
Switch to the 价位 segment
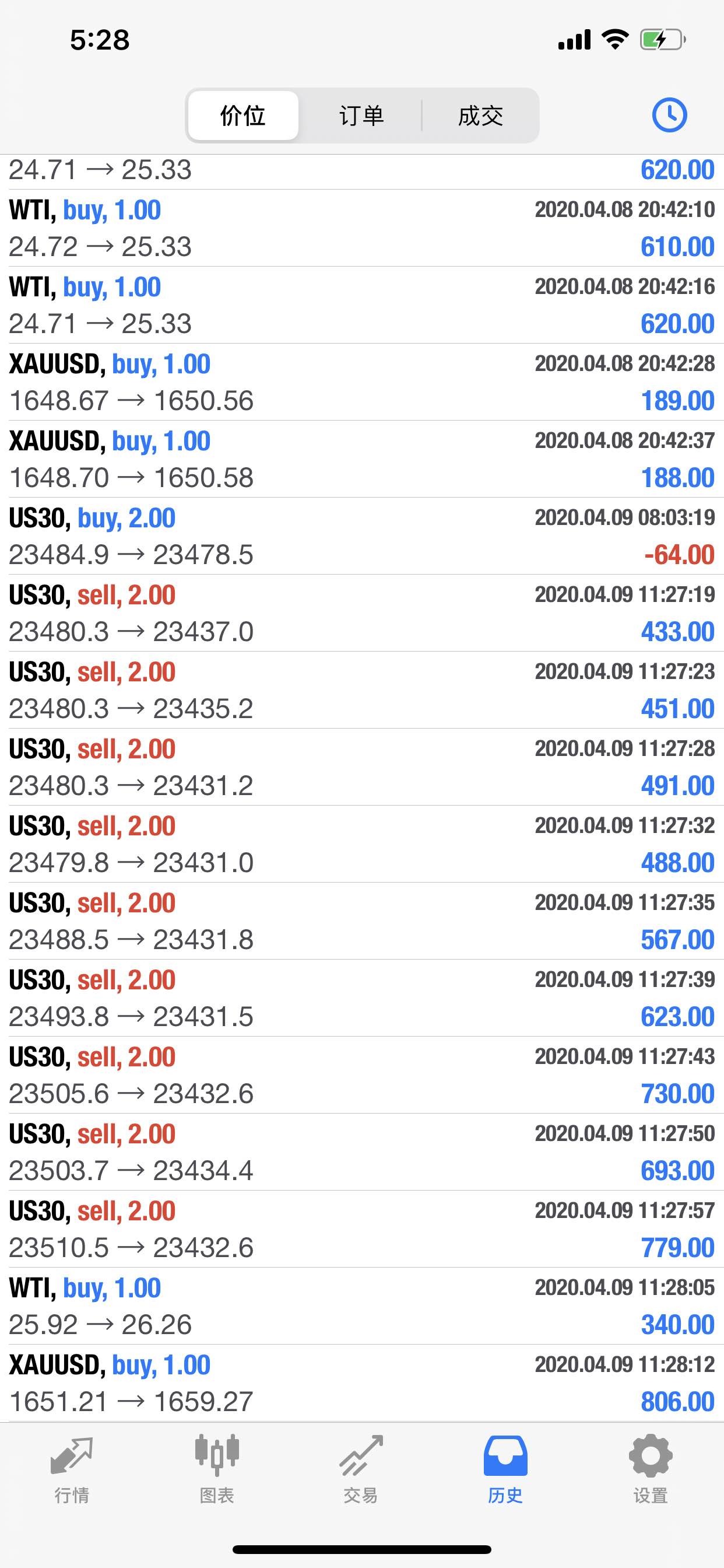pos(243,116)
